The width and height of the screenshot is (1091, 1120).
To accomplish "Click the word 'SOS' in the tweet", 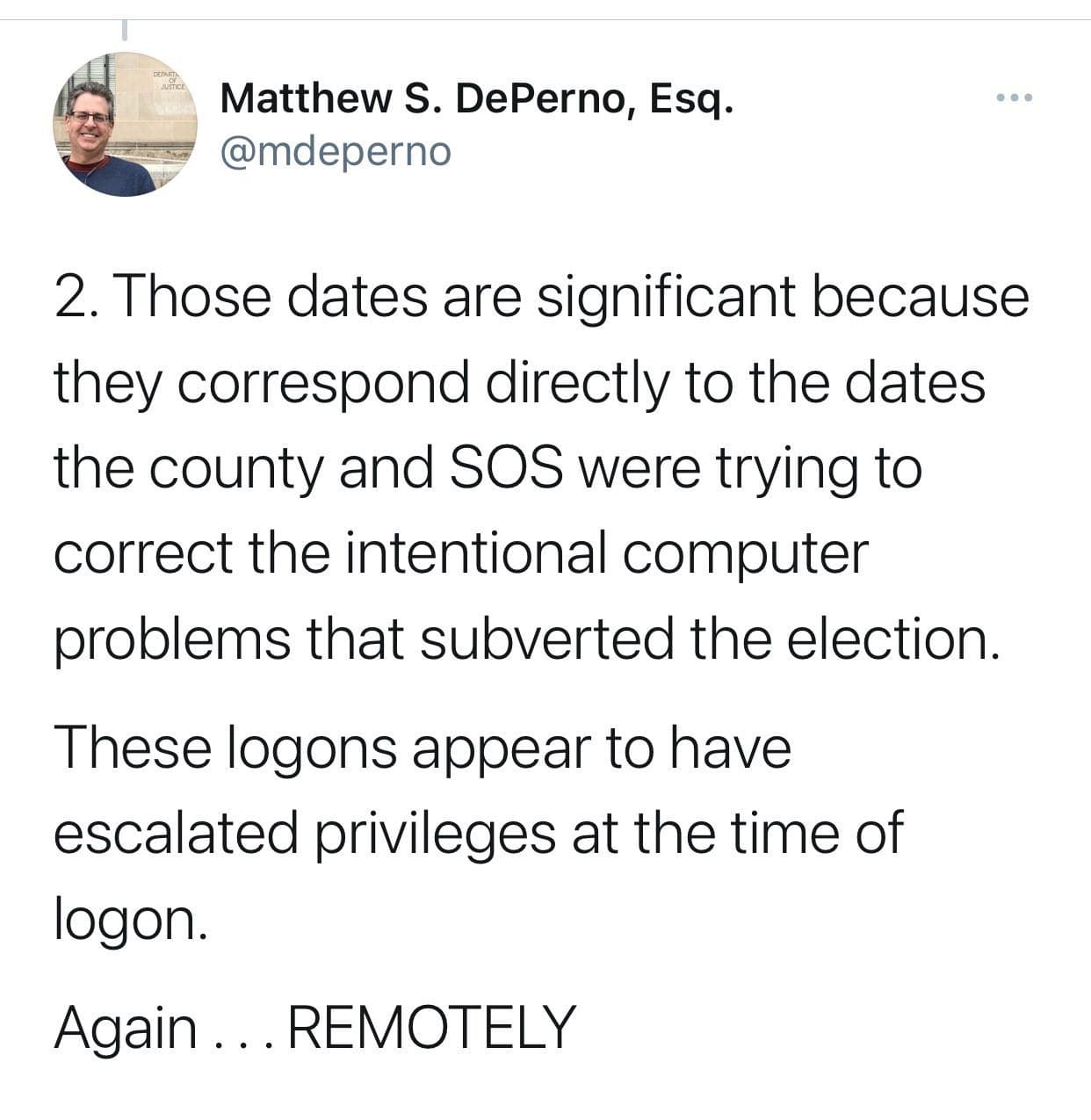I will [506, 468].
